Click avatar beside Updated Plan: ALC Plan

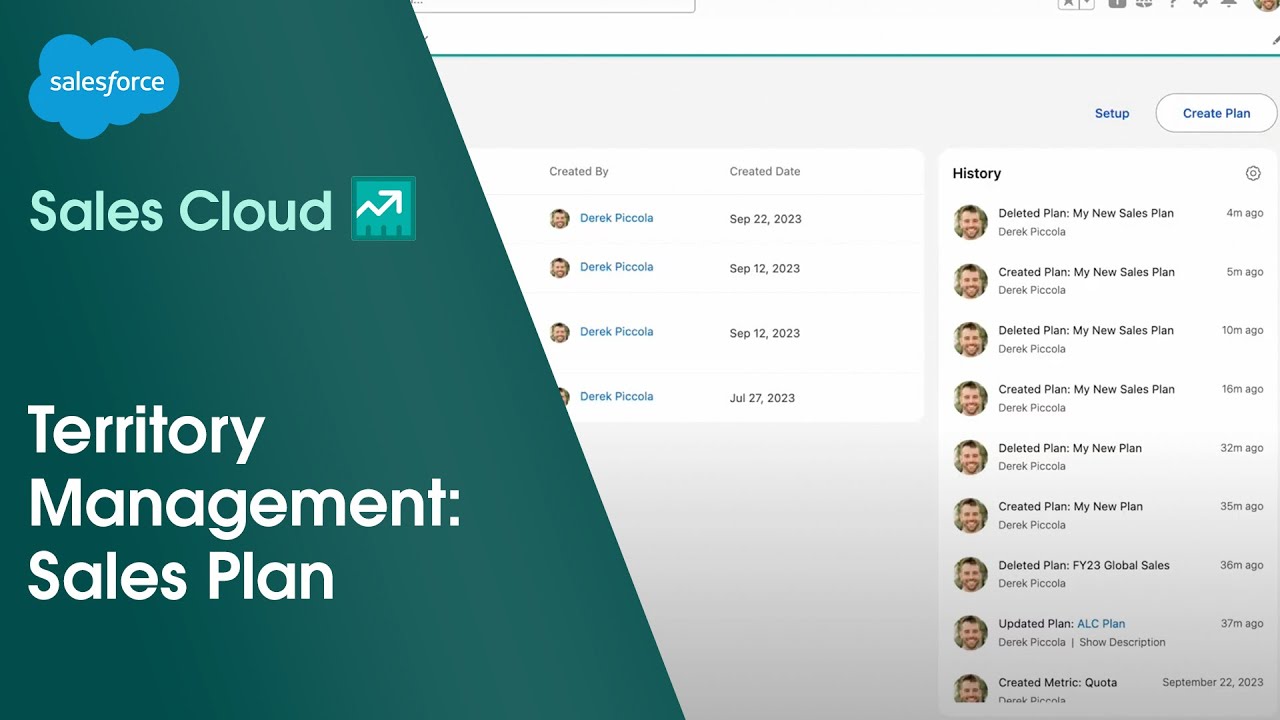click(970, 633)
